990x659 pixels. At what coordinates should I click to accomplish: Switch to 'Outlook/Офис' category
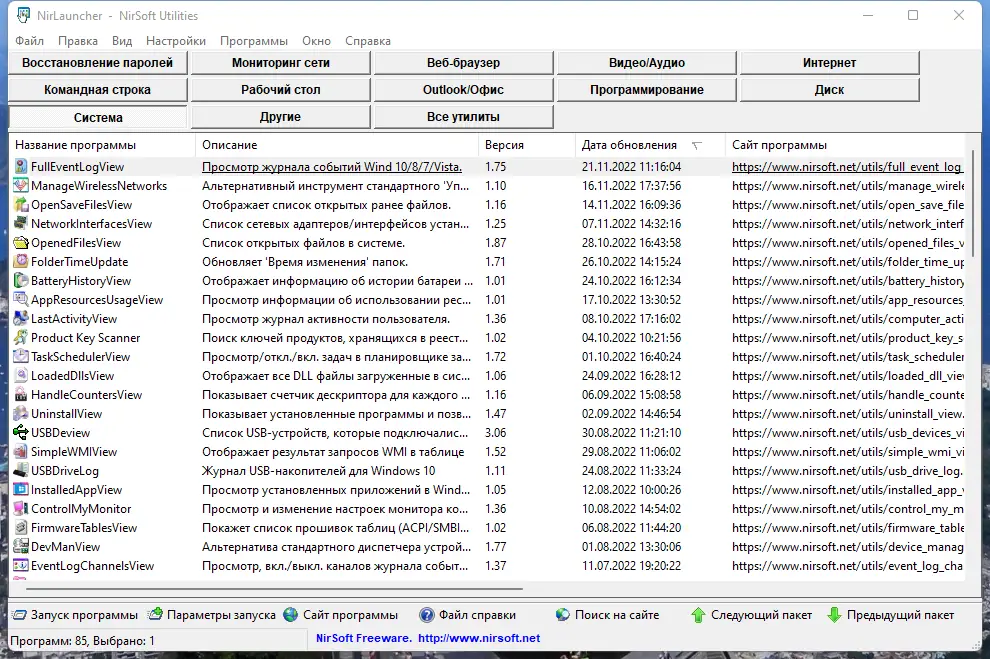[x=463, y=90]
